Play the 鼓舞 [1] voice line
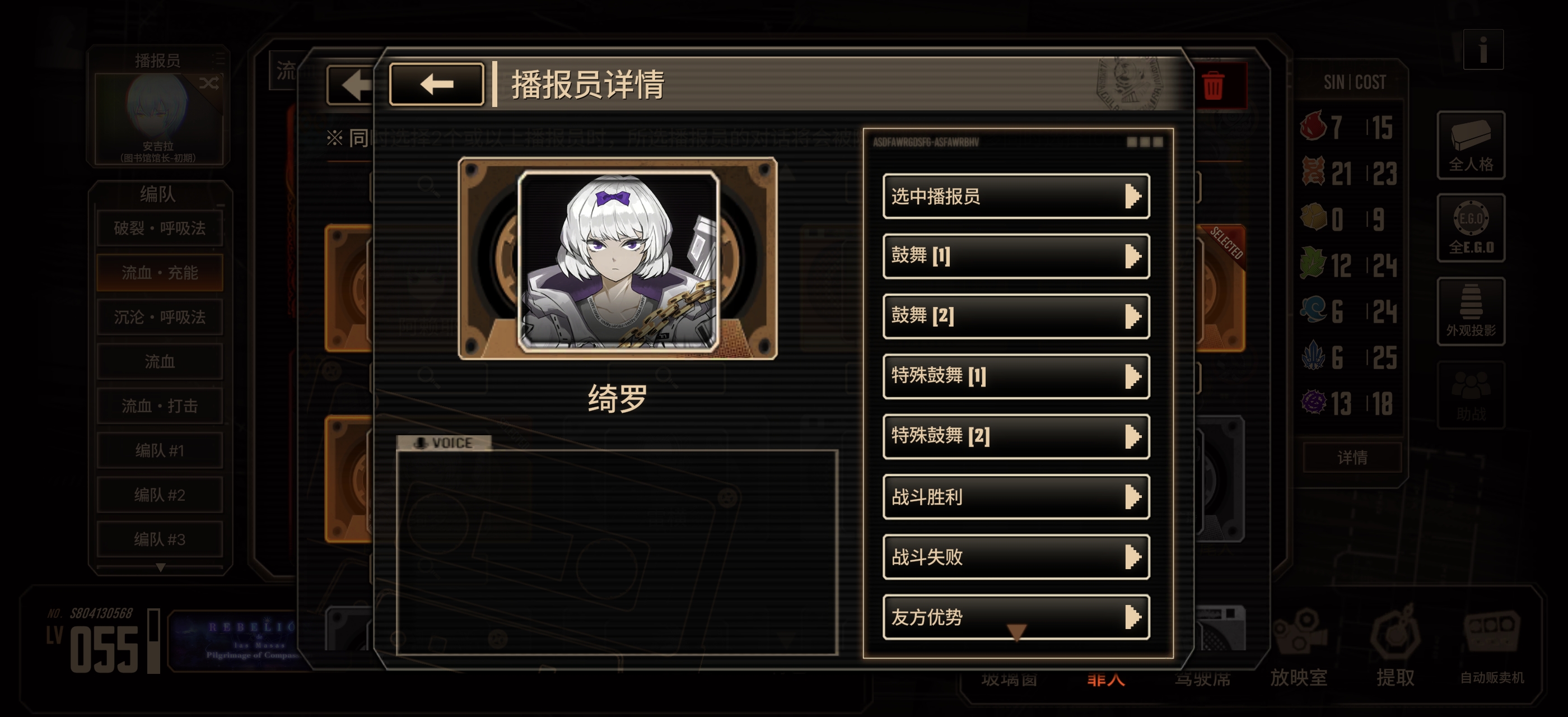Viewport: 1568px width, 717px height. (1016, 256)
